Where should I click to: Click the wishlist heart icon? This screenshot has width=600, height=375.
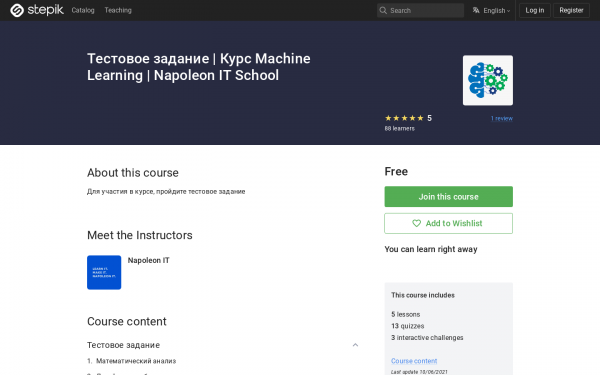(416, 223)
